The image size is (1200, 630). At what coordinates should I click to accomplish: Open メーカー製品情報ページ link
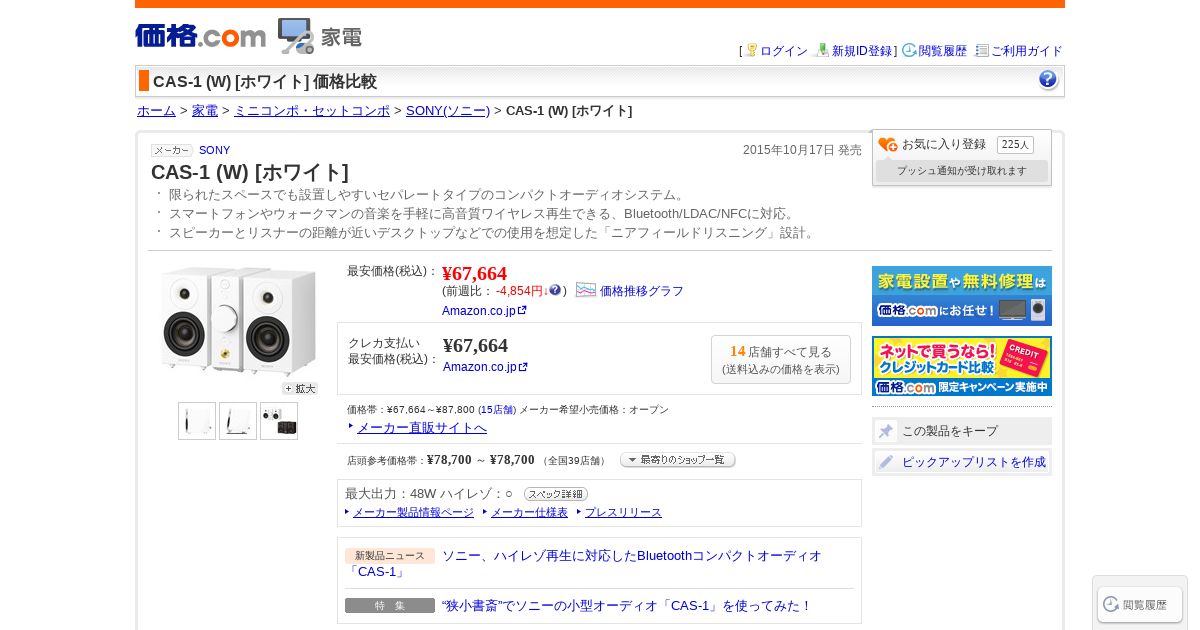[x=413, y=512]
